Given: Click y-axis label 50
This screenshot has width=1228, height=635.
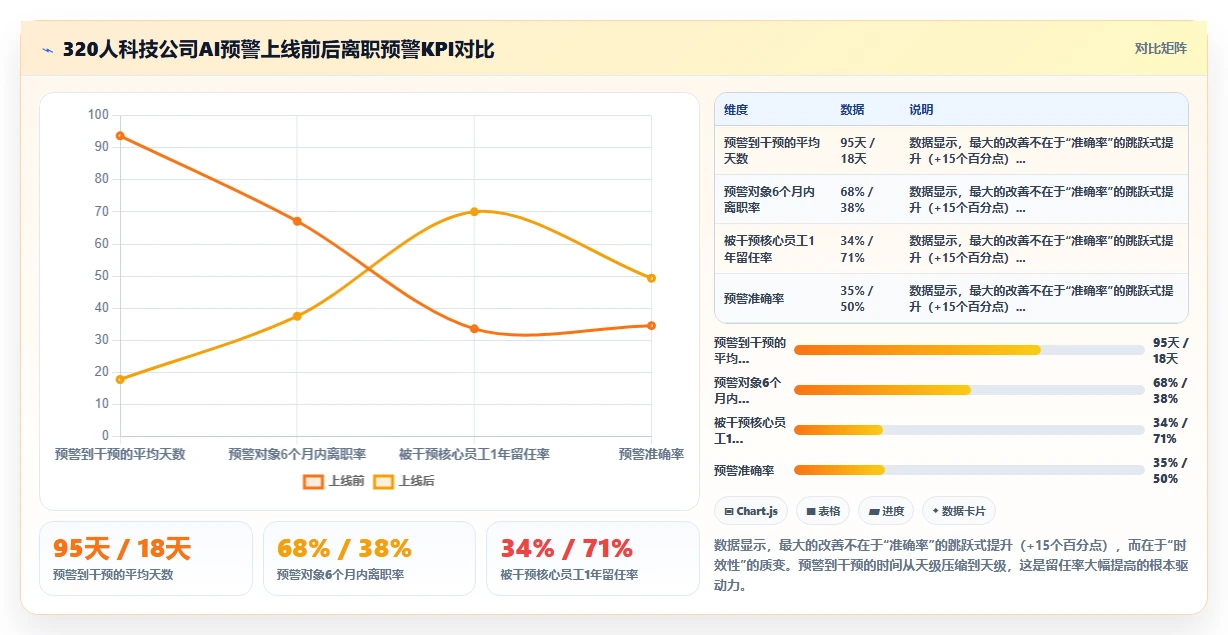Looking at the screenshot, I should click(101, 276).
